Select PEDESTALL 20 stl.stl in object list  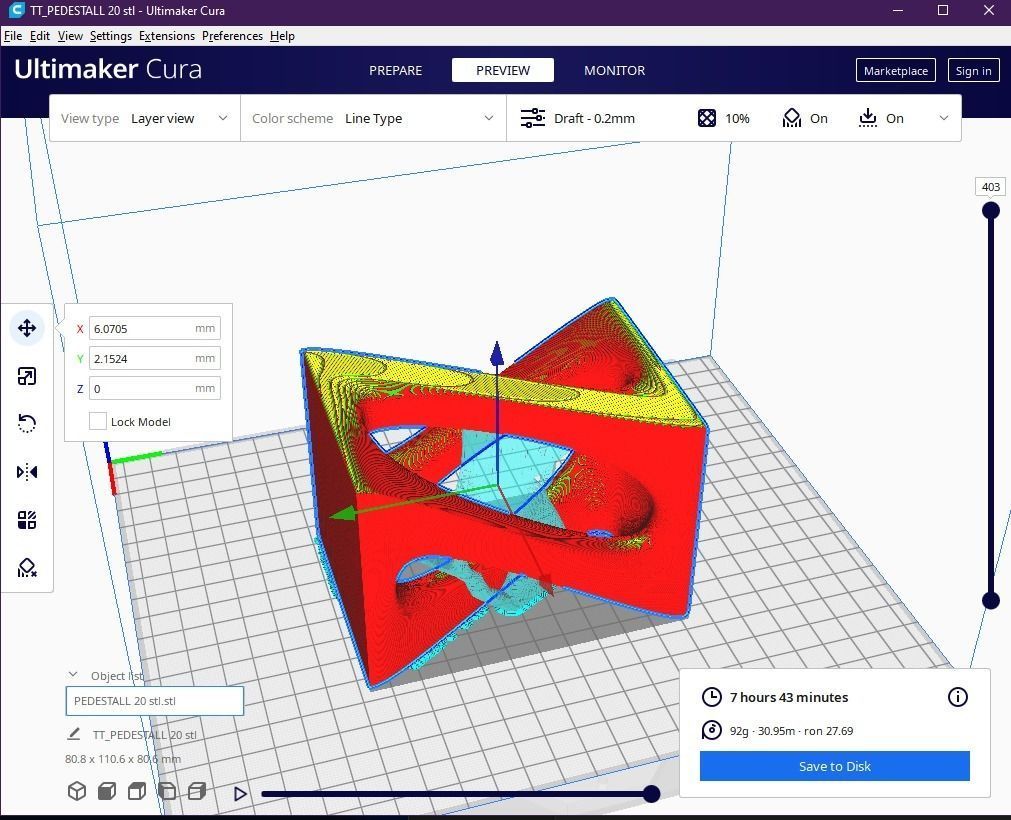[155, 701]
